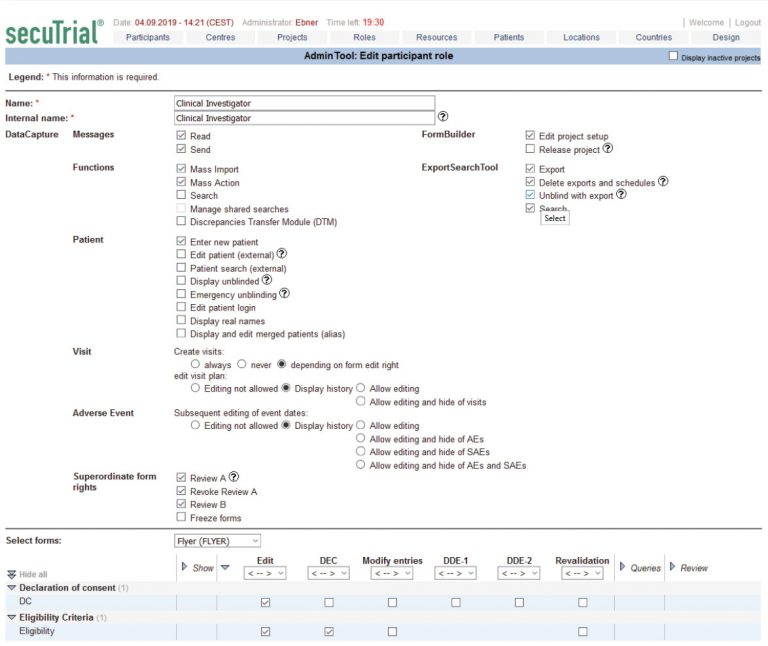Enable the Freeze forms checkbox
The height and width of the screenshot is (646, 768).
181,517
